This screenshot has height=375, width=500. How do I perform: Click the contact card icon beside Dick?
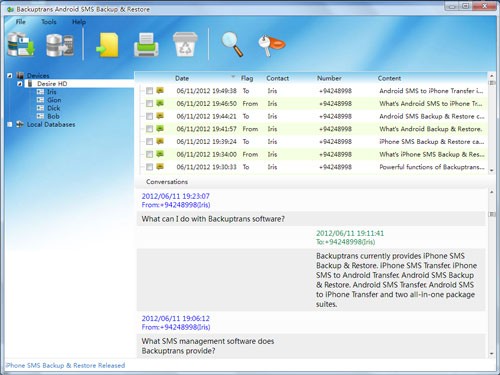pyautogui.click(x=40, y=108)
